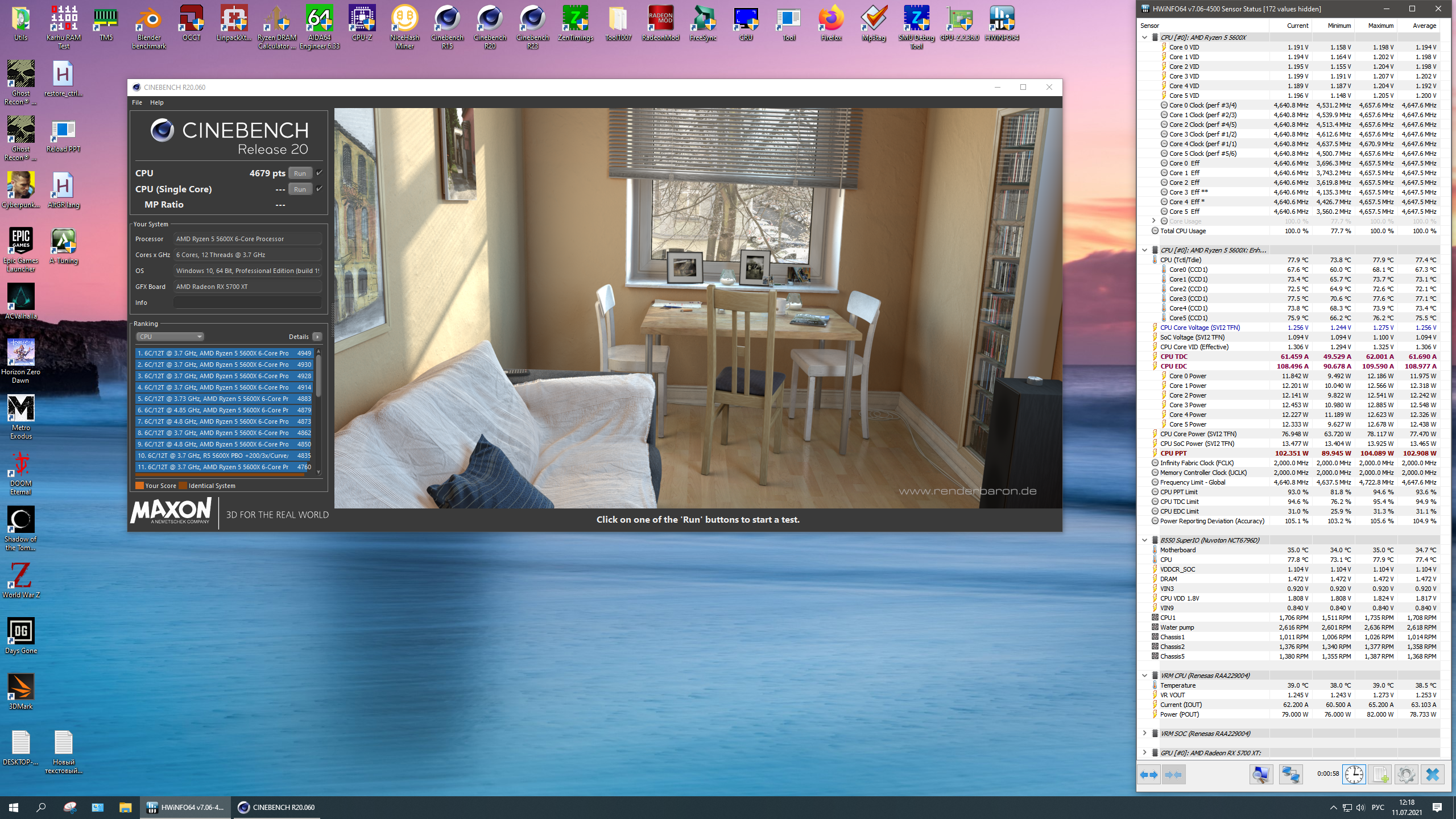Open HWiNFO sensor settings gear icon
The width and height of the screenshot is (1456, 819).
coord(1406,775)
